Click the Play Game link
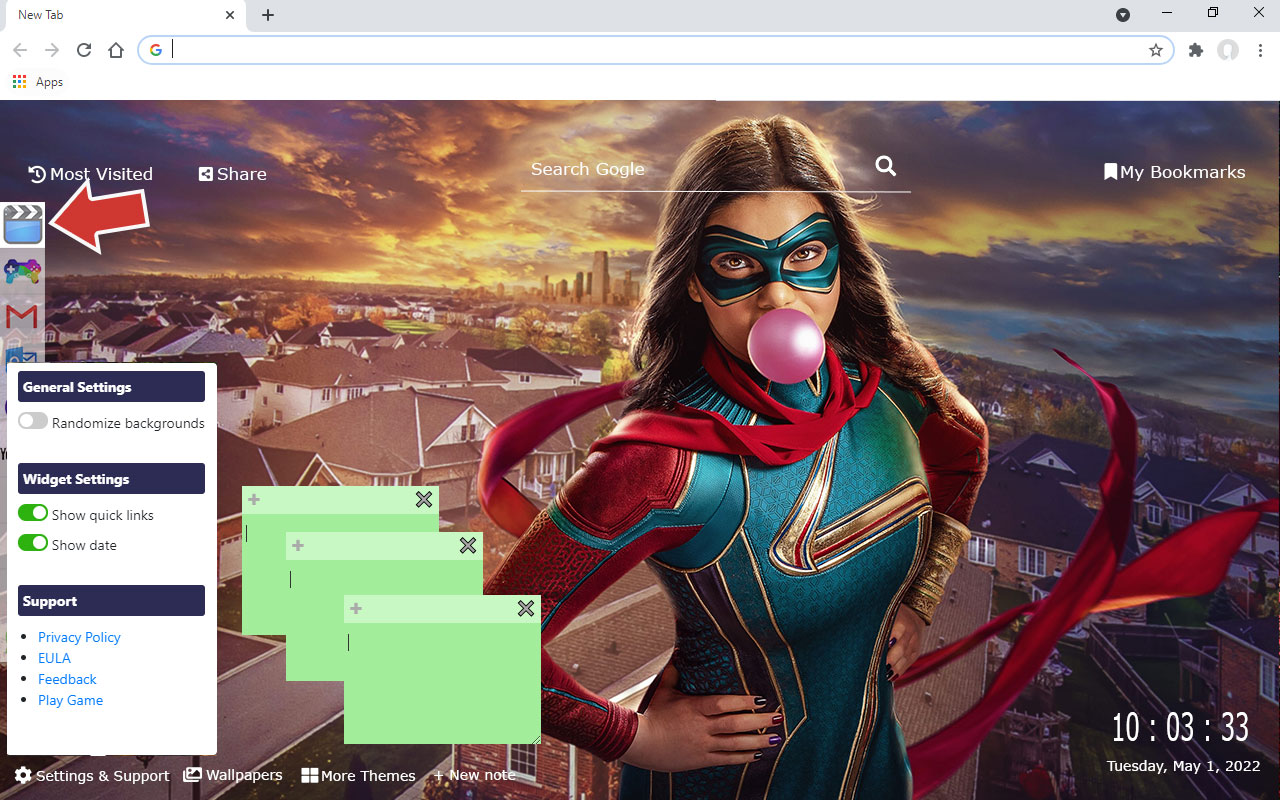Image resolution: width=1280 pixels, height=800 pixels. tap(70, 700)
